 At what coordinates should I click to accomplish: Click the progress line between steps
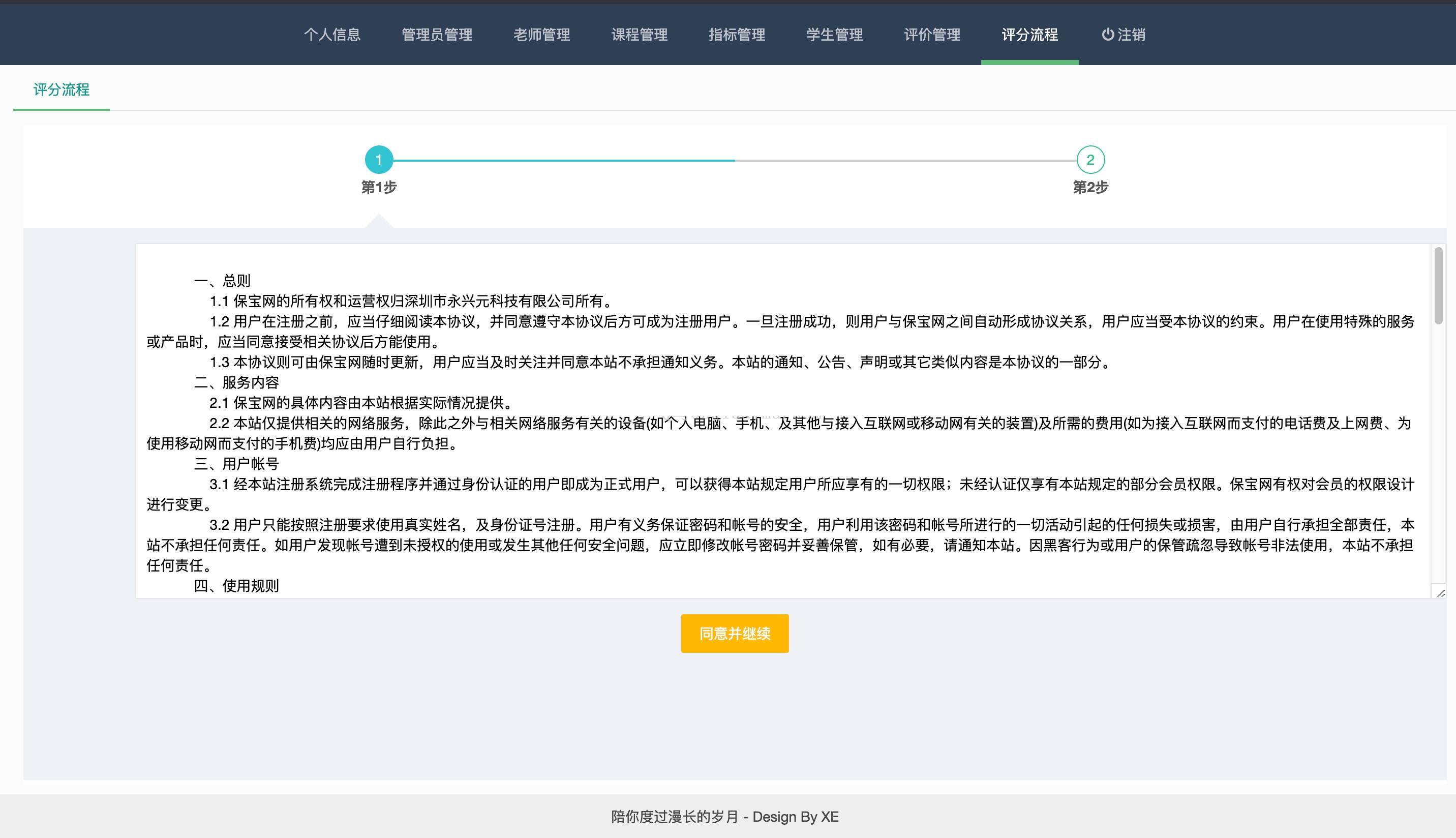coord(735,161)
